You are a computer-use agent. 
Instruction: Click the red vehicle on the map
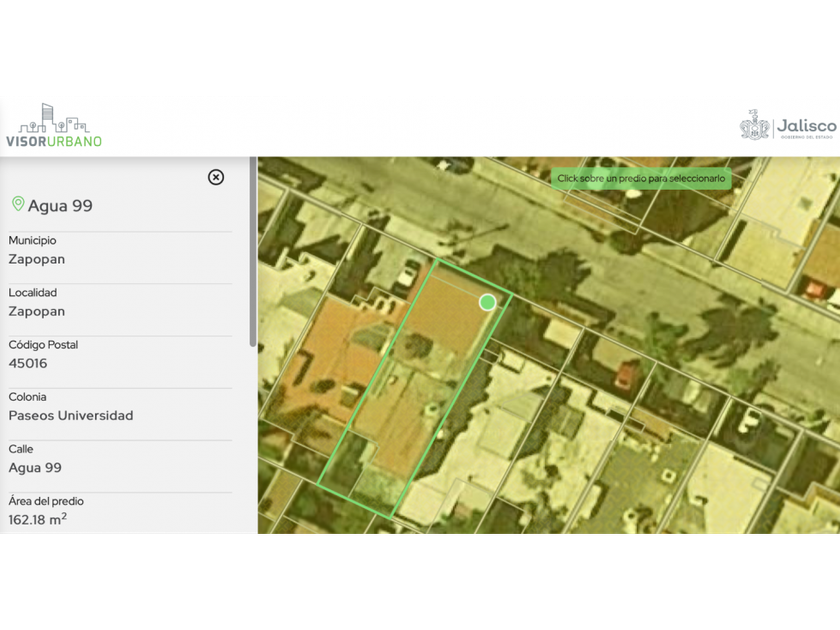(x=627, y=375)
